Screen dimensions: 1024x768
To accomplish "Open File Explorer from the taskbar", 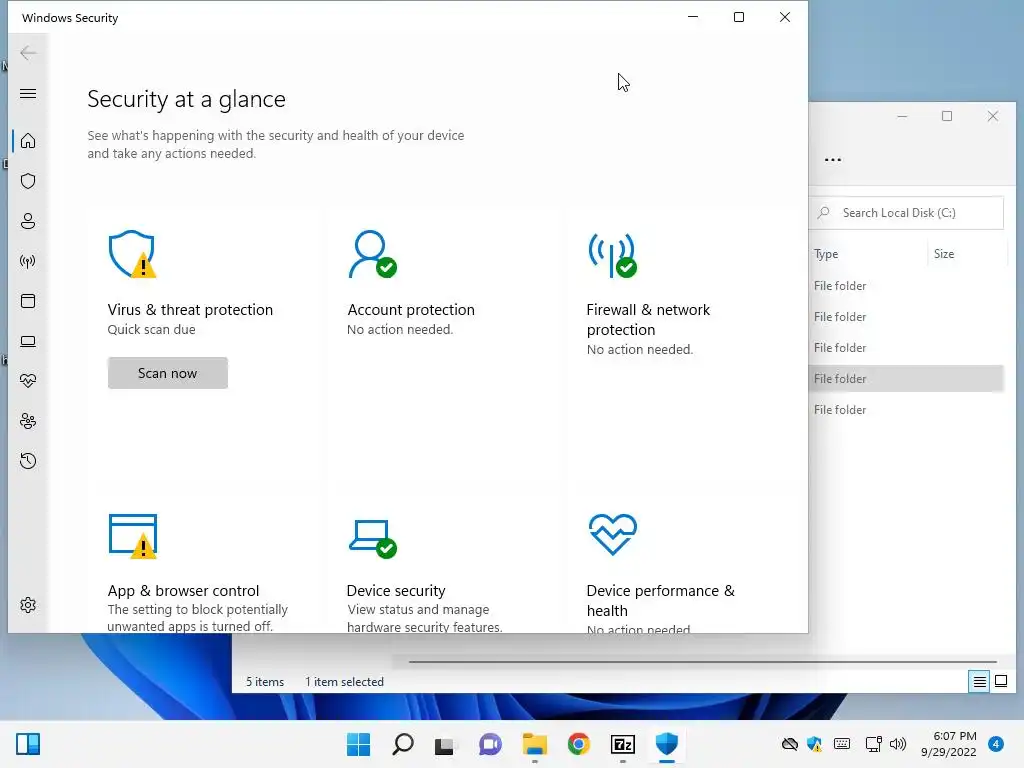I will coord(534,744).
